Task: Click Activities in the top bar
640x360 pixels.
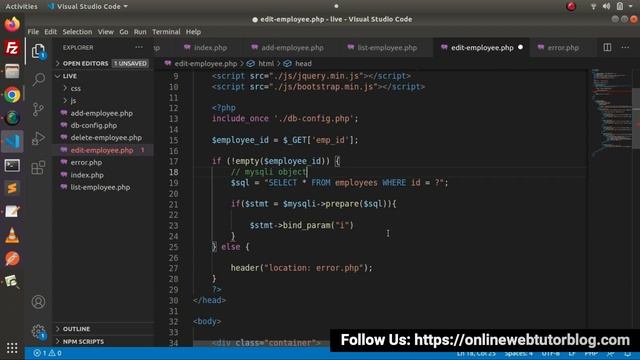Action: pos(21,7)
